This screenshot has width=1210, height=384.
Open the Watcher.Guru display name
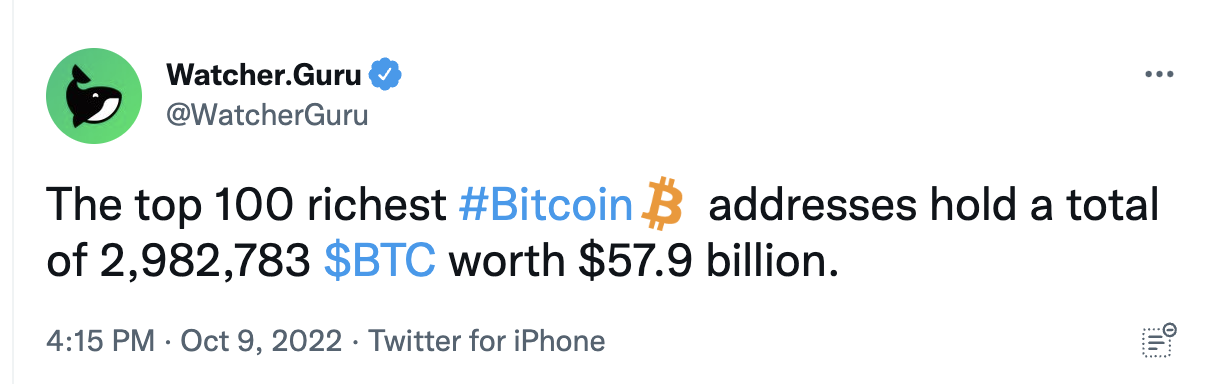pos(265,75)
